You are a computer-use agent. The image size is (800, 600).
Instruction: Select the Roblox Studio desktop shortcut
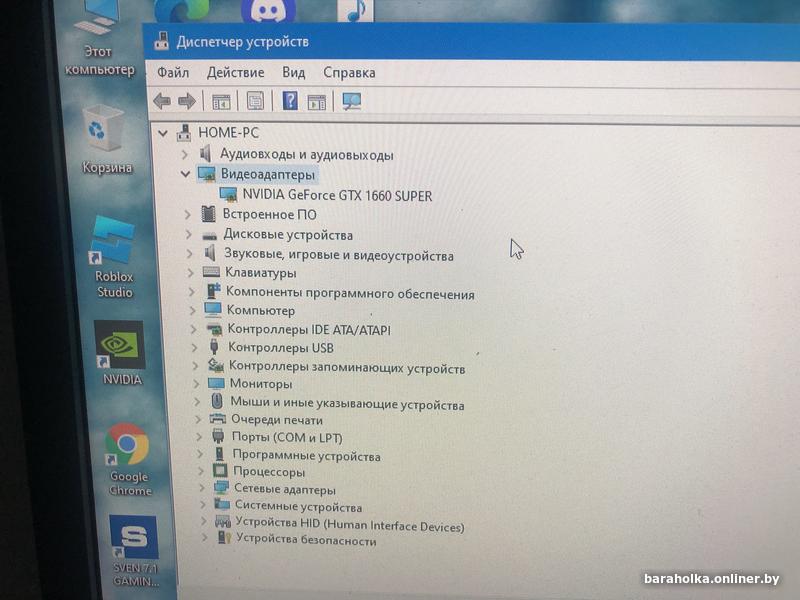tap(113, 258)
